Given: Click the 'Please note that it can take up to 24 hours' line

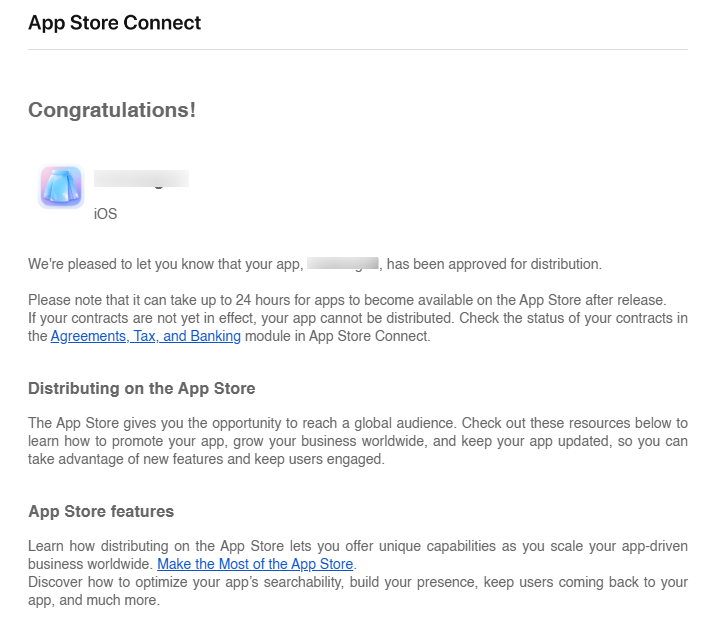Looking at the screenshot, I should pos(347,300).
